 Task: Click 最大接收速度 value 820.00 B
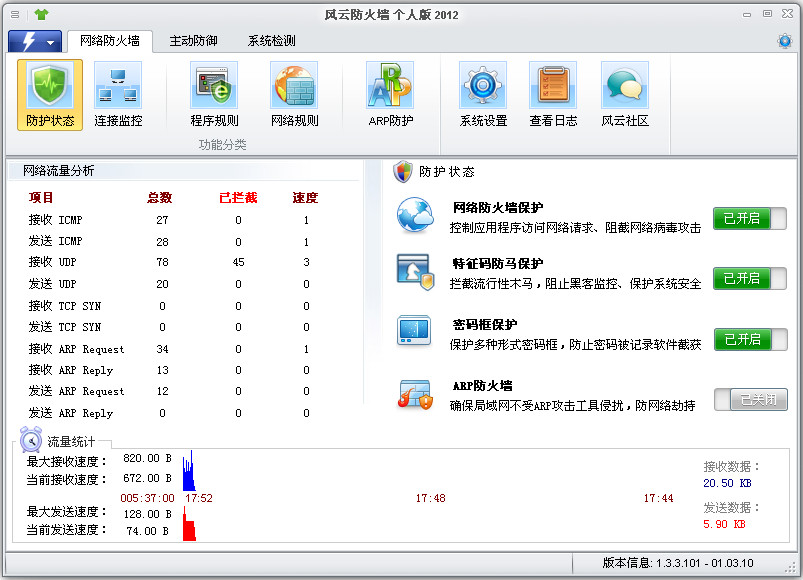click(147, 458)
